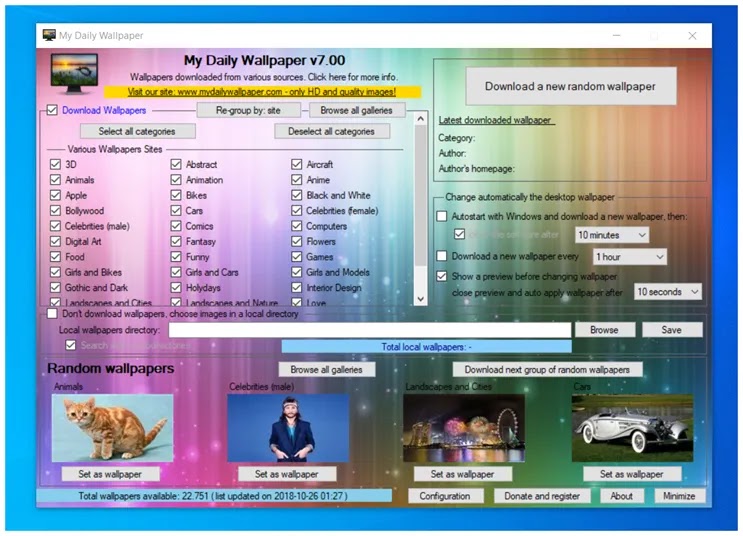Click the Total wallpapers available status text
This screenshot has height=536, width=743.
pos(213,496)
